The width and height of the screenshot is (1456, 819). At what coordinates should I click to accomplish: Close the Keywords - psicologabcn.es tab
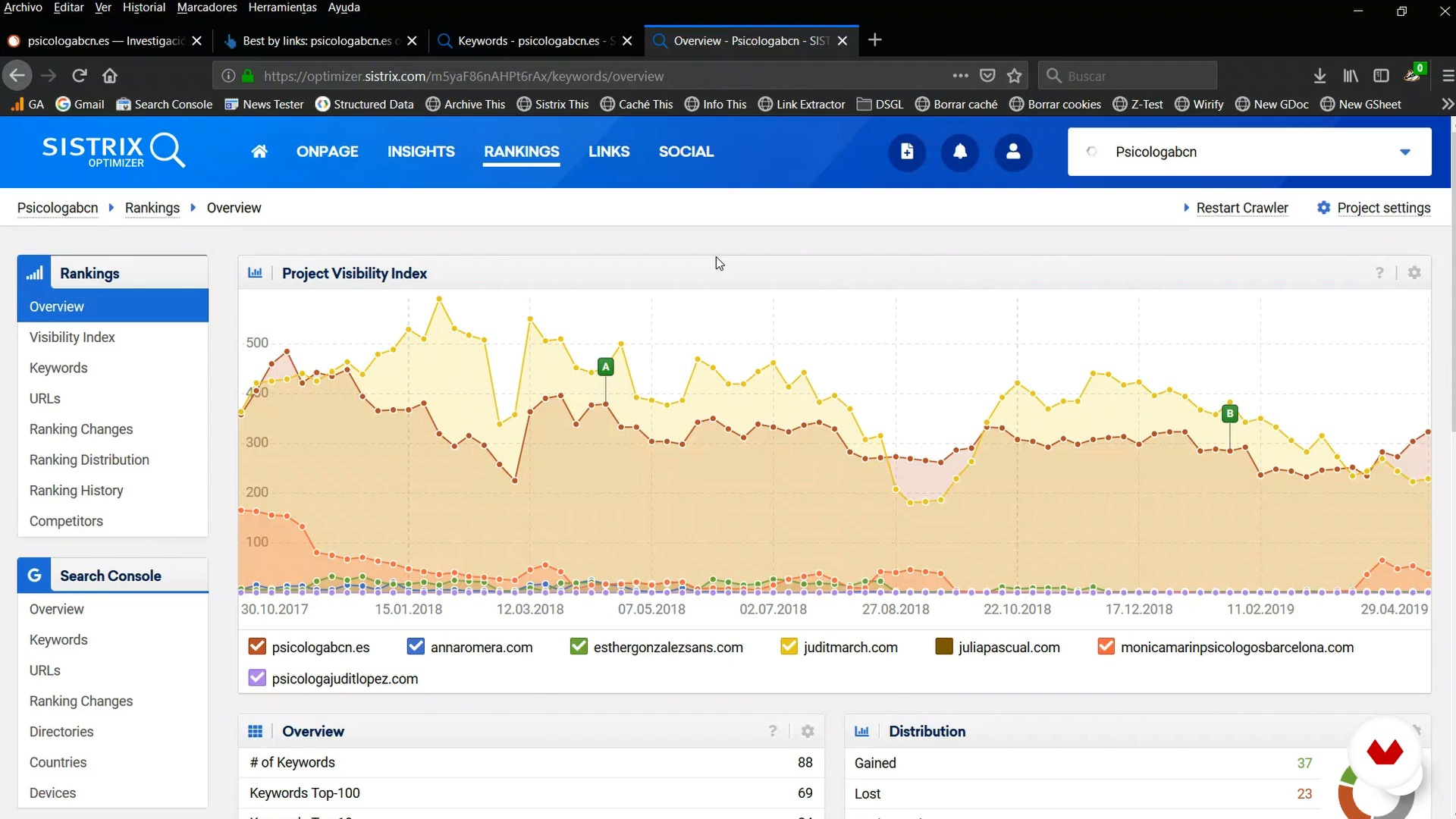click(627, 41)
